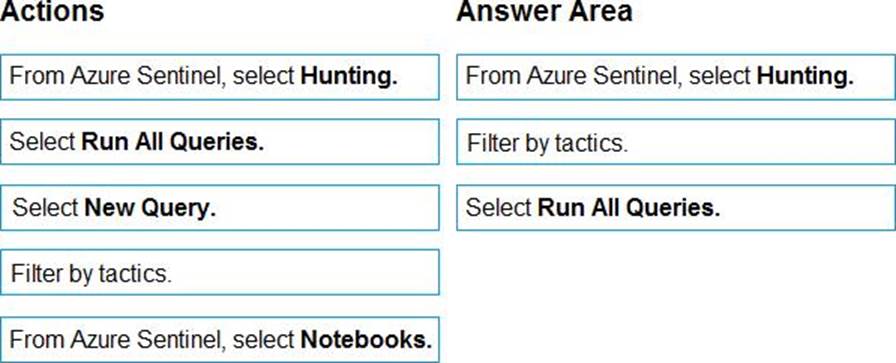Click the bold New Query text
This screenshot has width=896, height=363.
coord(150,208)
